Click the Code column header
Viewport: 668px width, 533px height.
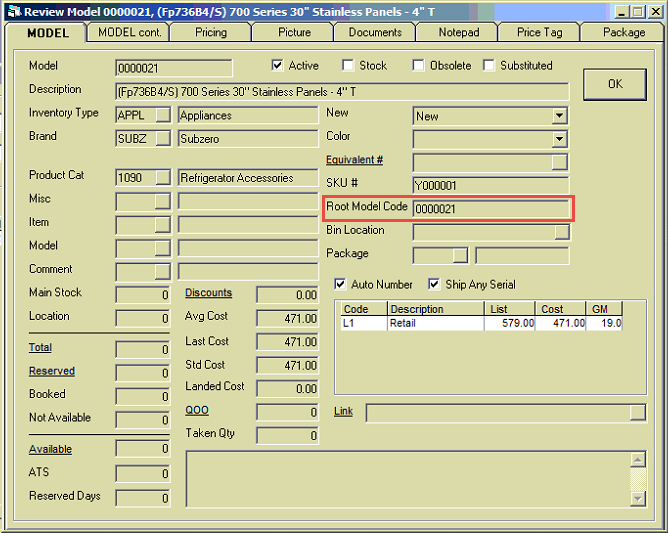364,308
